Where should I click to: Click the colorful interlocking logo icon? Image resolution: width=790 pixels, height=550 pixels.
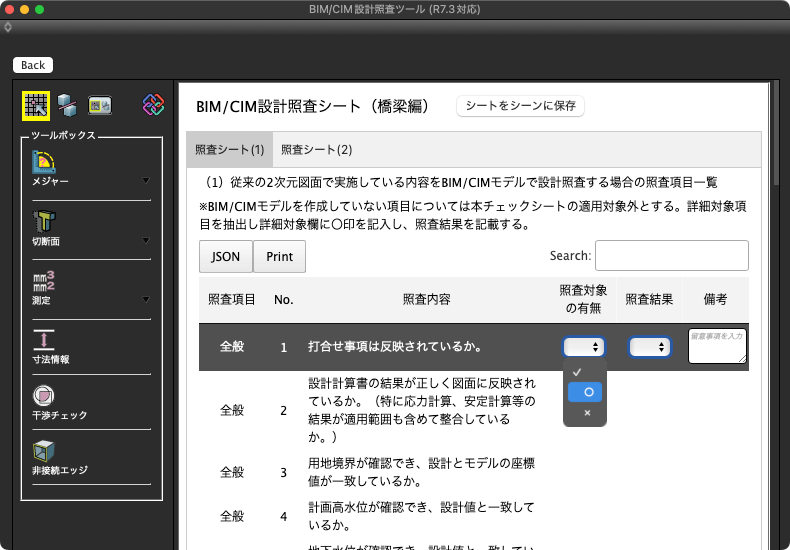click(152, 104)
